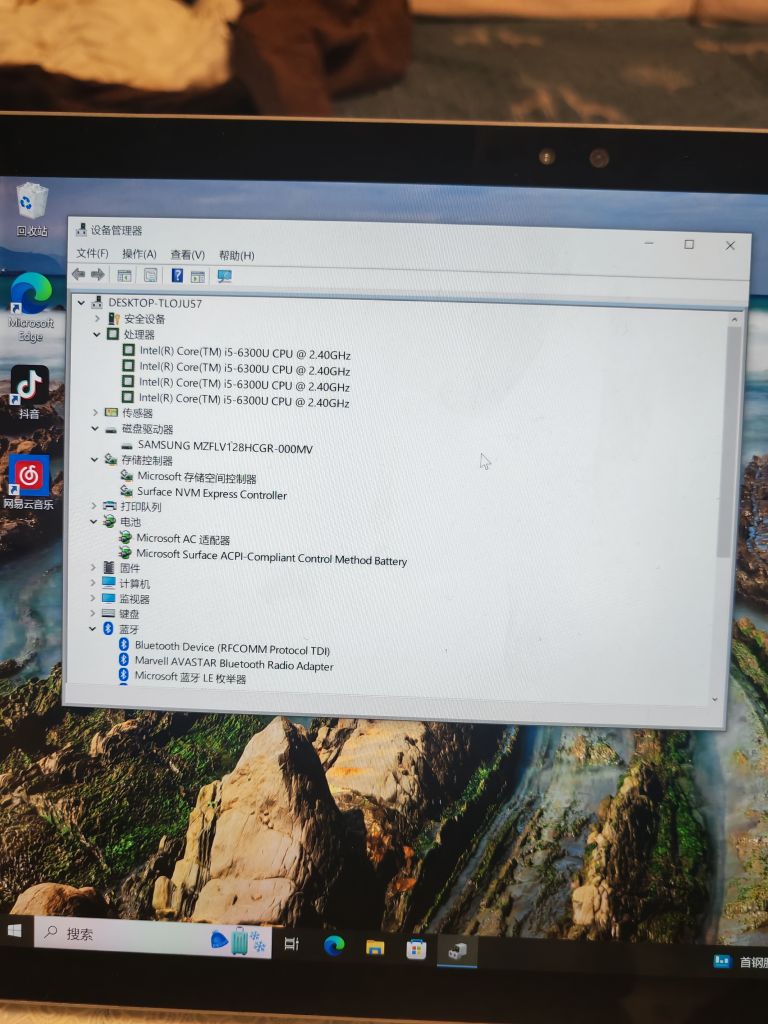Image resolution: width=768 pixels, height=1024 pixels.
Task: Collapse the 处理器 processors node
Action: [x=97, y=334]
